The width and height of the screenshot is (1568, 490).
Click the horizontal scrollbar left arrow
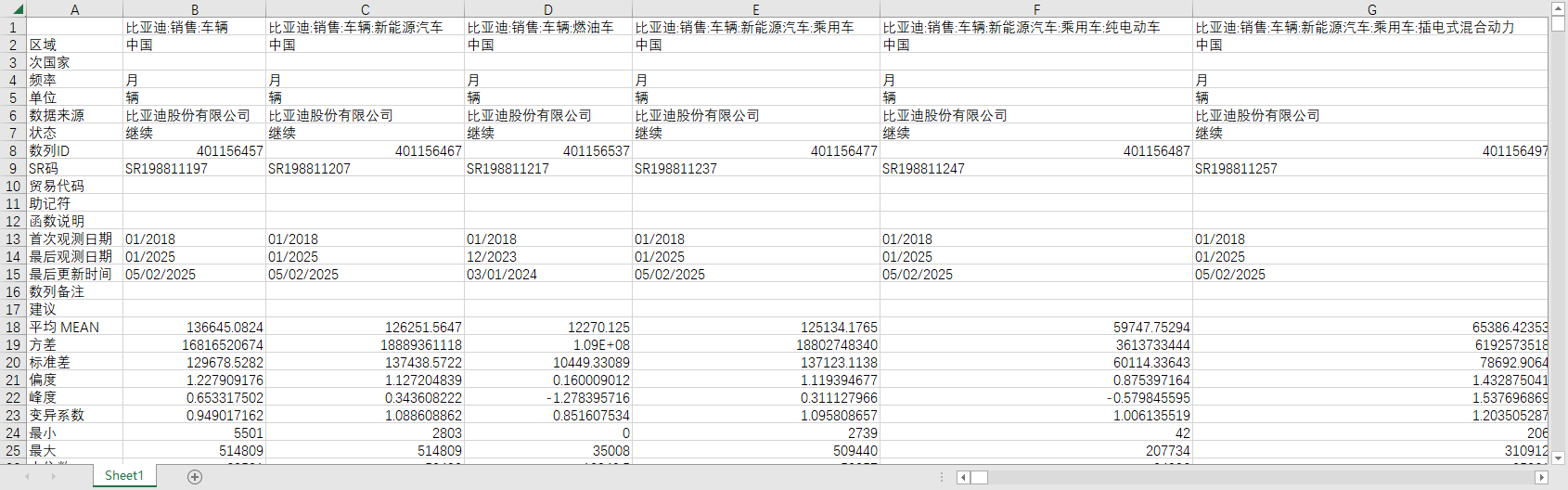[964, 478]
